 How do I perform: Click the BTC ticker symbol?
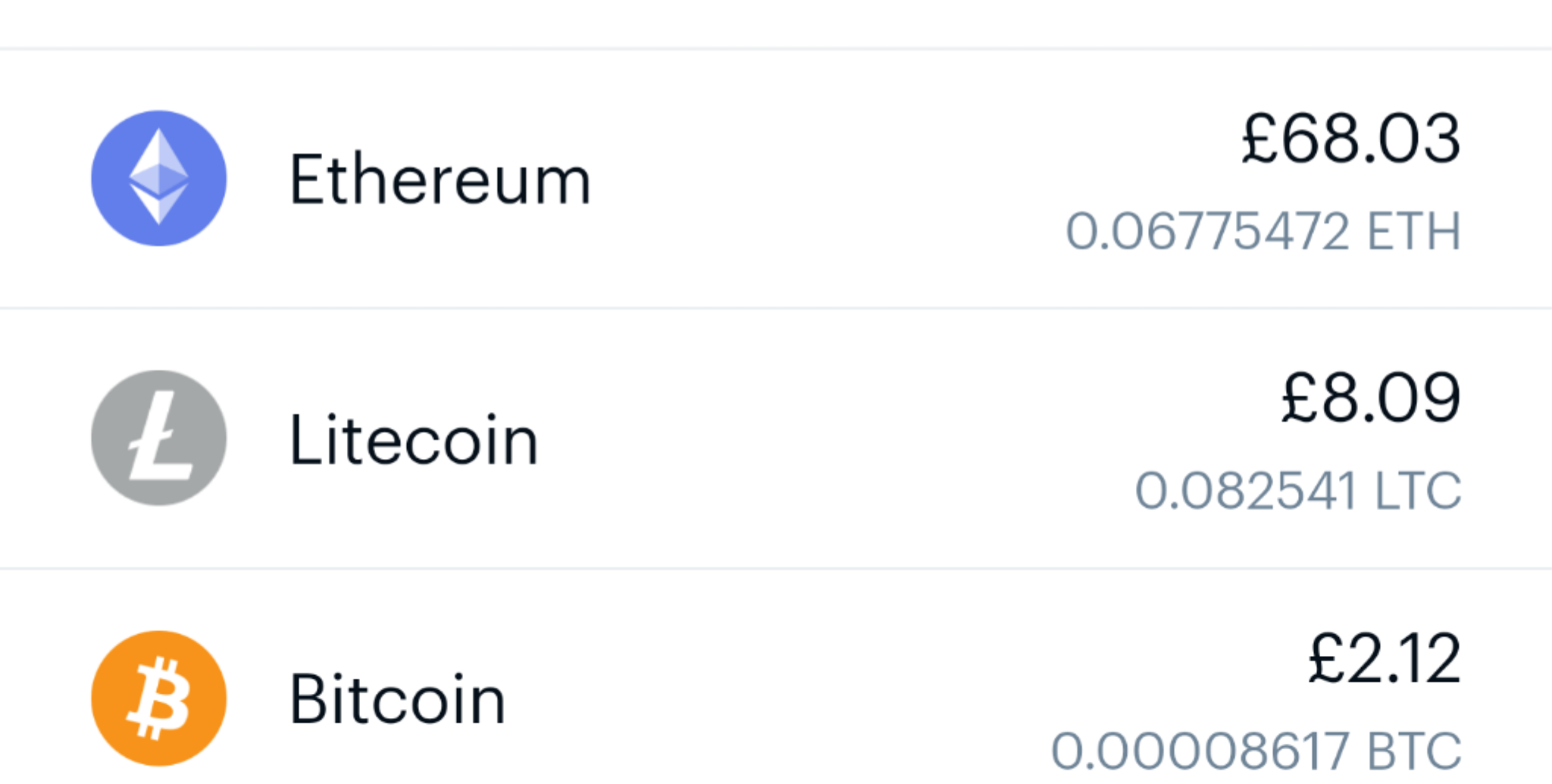1414,751
